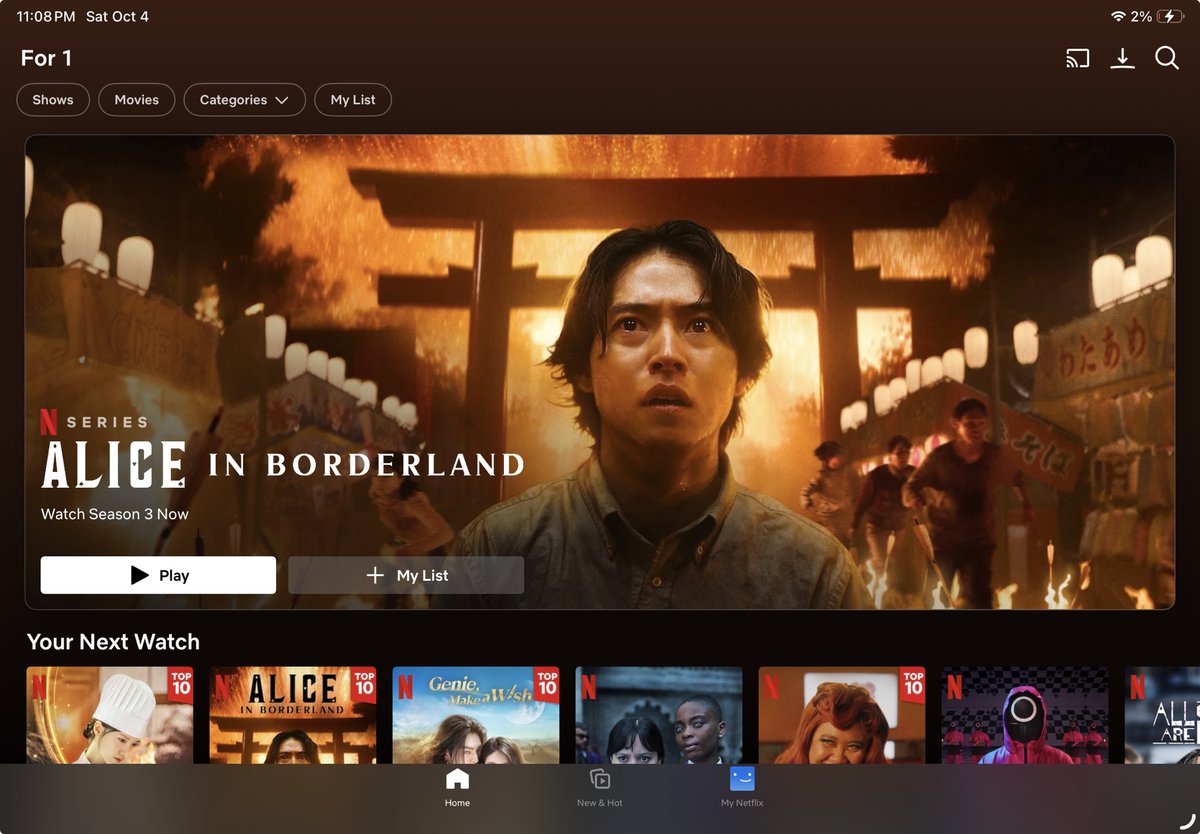Select the chef show thumbnail

click(110, 715)
